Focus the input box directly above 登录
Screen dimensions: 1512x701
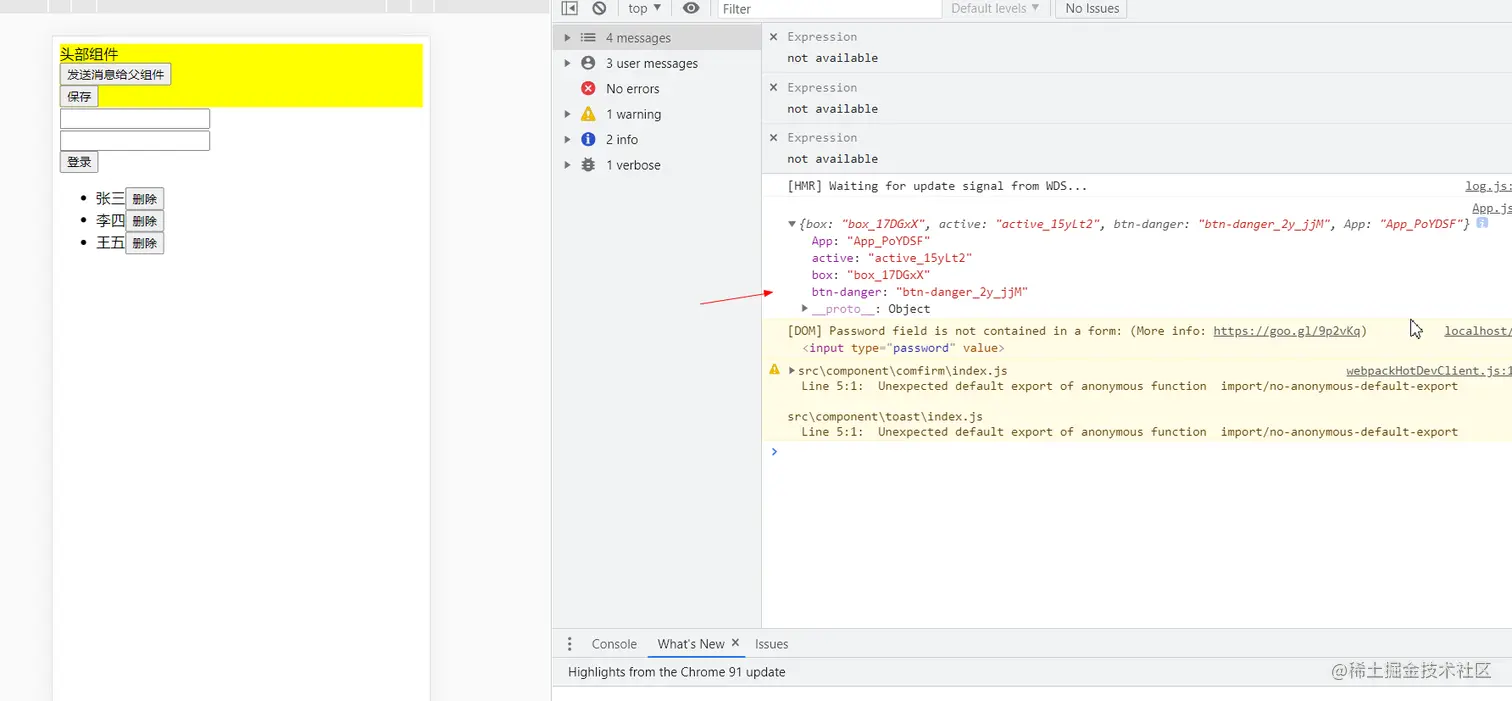(x=135, y=141)
